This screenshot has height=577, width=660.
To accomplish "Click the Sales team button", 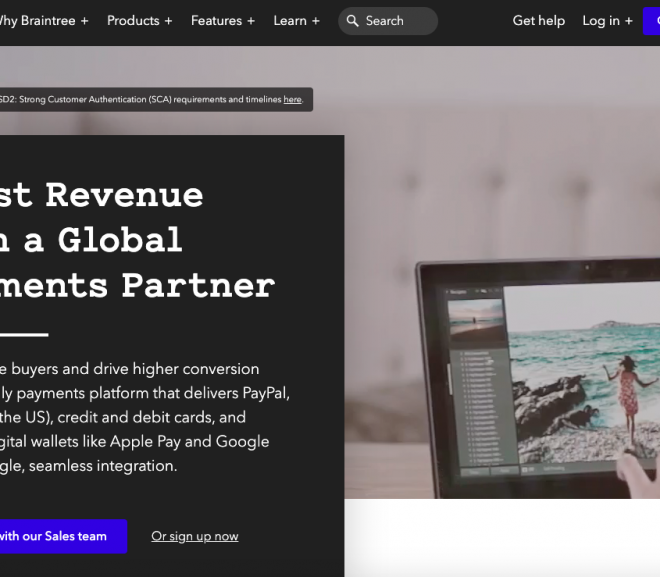I will click(x=63, y=536).
